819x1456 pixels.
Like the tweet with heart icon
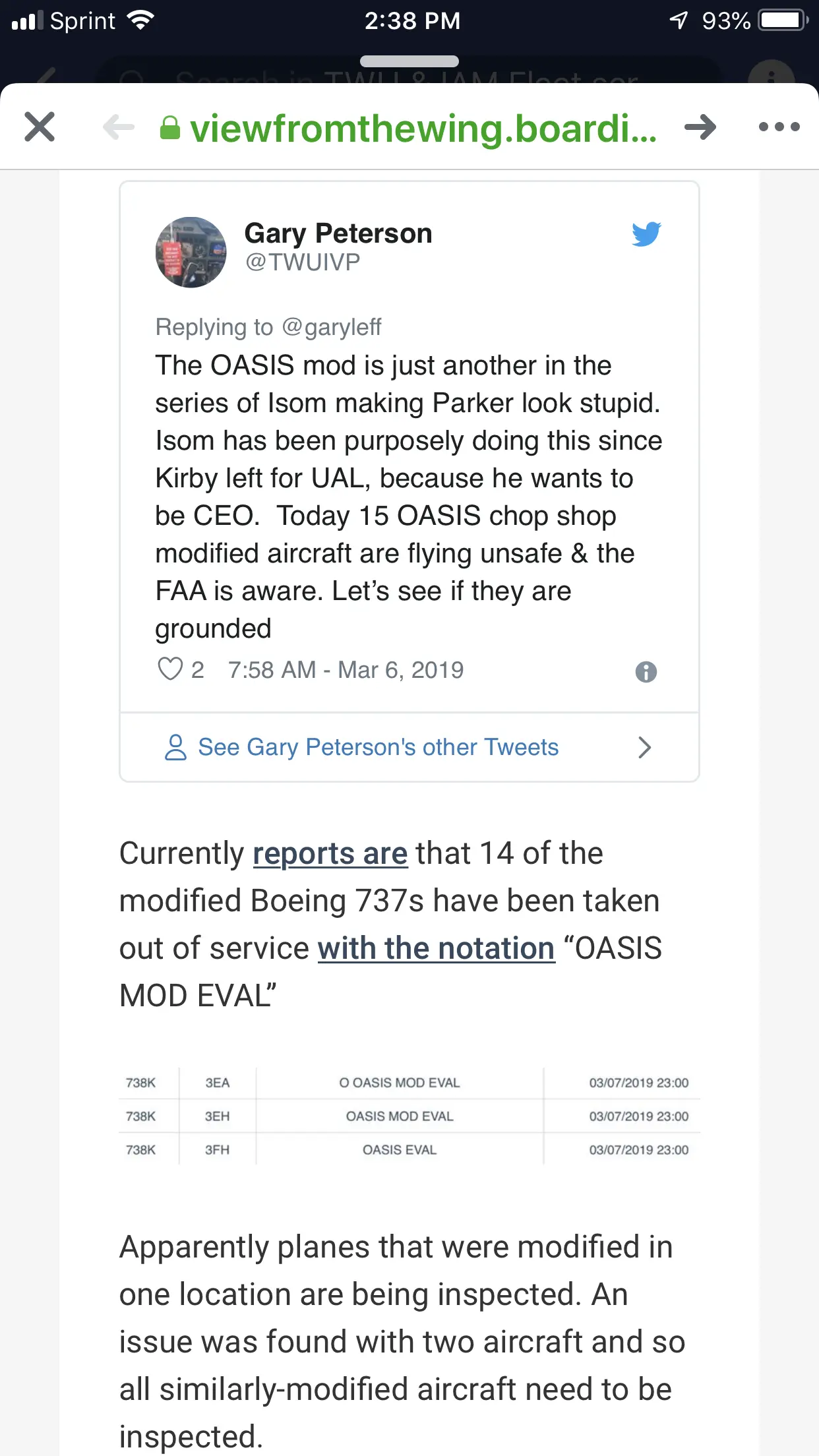[170, 669]
